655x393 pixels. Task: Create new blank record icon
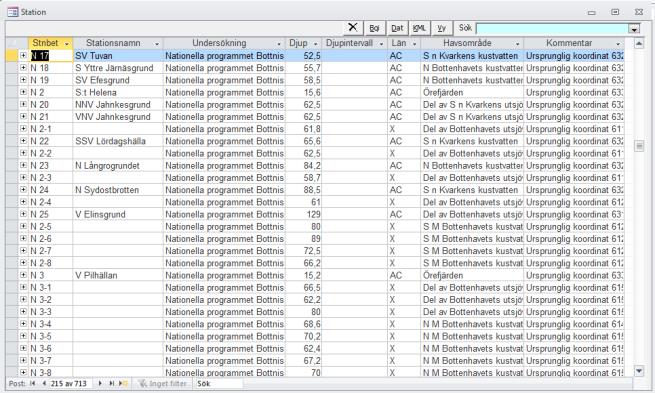[123, 383]
